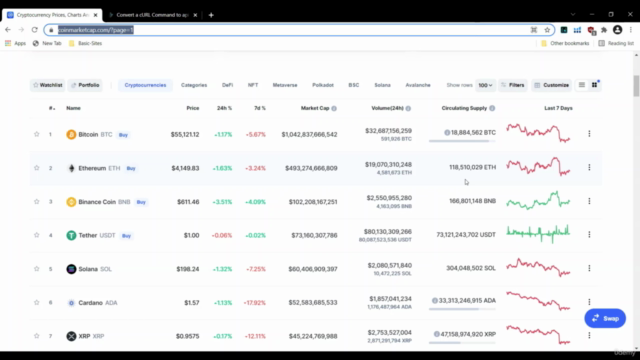Screen dimensions: 640x360
Task: Switch to list view layout icon
Action: (582, 85)
